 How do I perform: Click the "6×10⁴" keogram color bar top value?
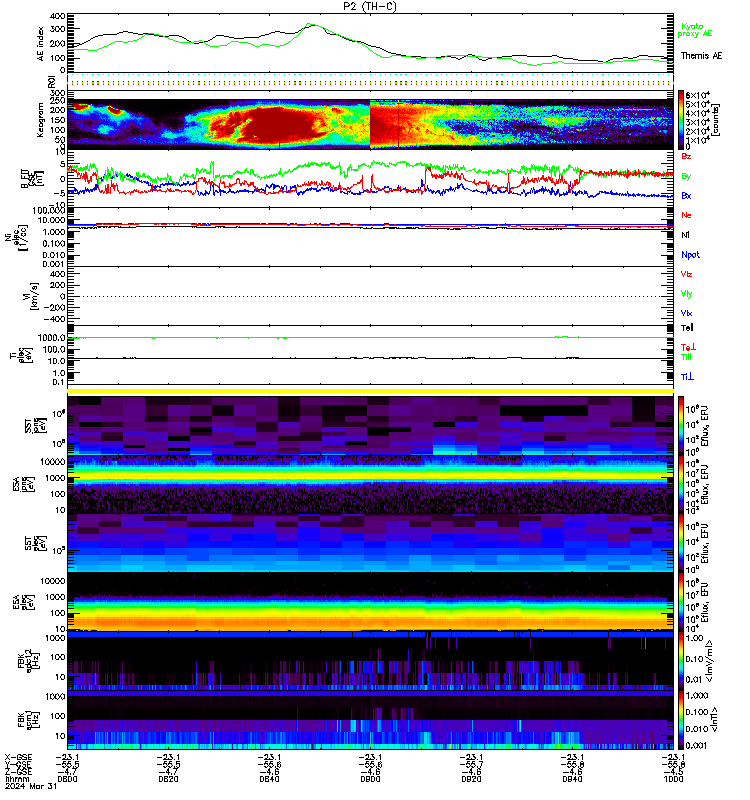tap(698, 95)
